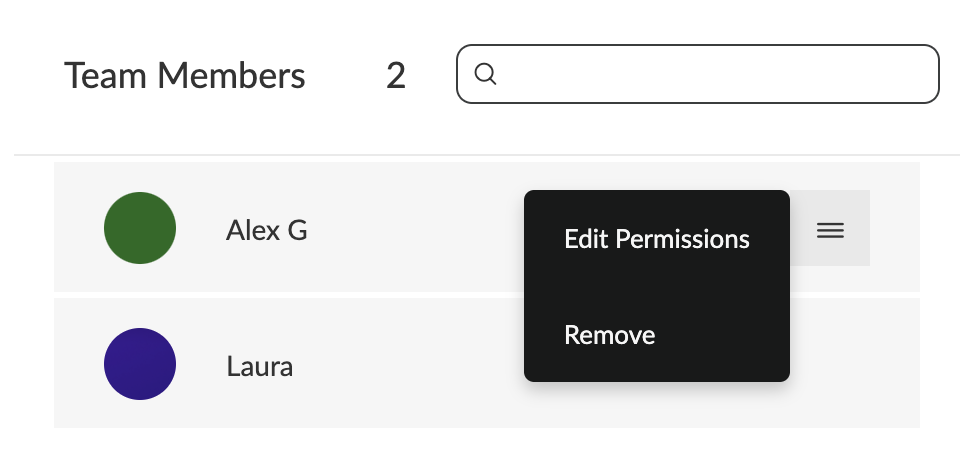Viewport: 968px width, 476px height.
Task: Open the hamburger menu for Alex G
Action: pos(830,230)
